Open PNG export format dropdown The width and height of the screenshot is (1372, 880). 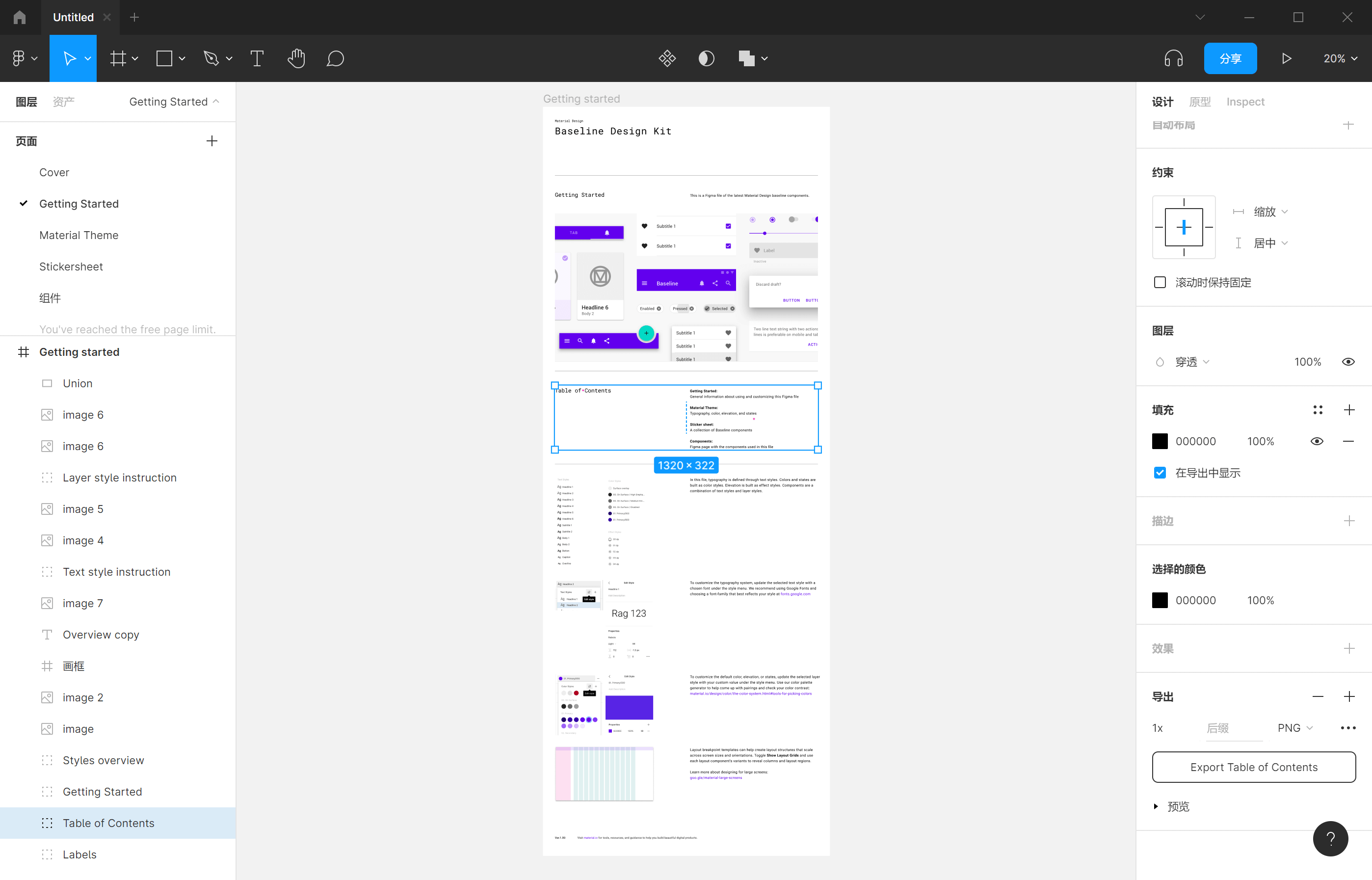(1295, 728)
